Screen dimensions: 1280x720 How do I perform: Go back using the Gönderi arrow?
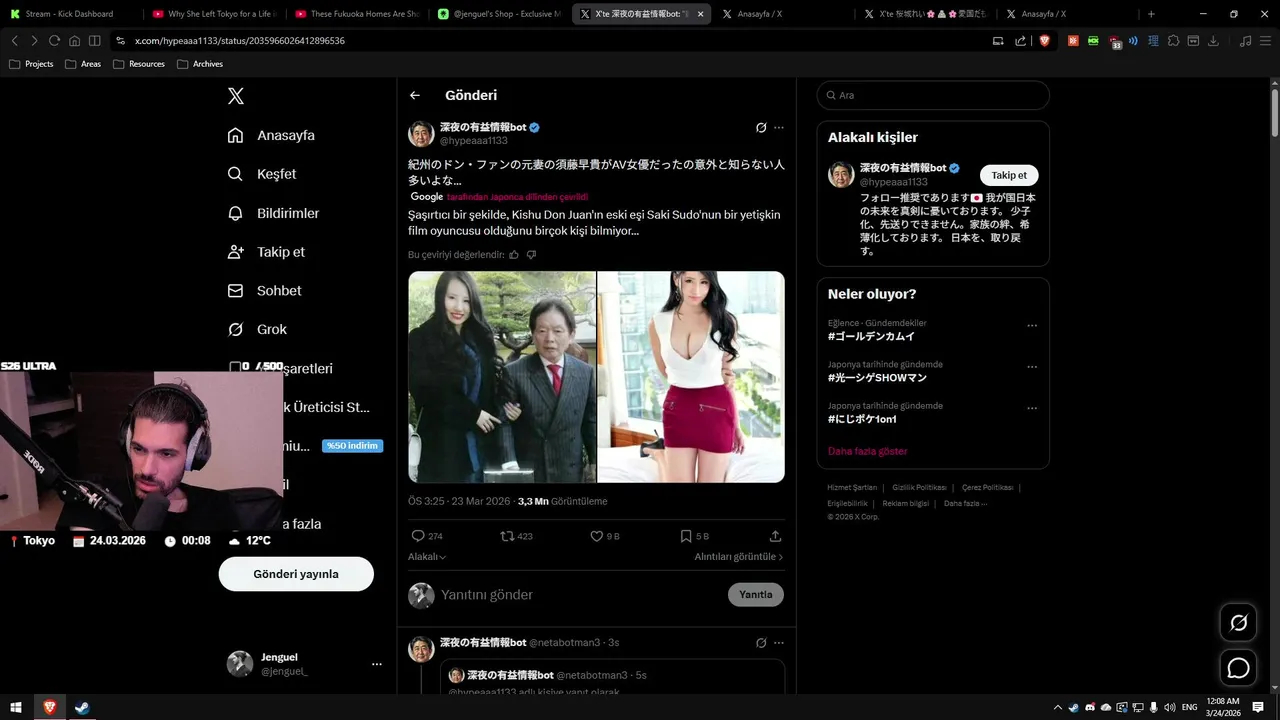click(415, 96)
